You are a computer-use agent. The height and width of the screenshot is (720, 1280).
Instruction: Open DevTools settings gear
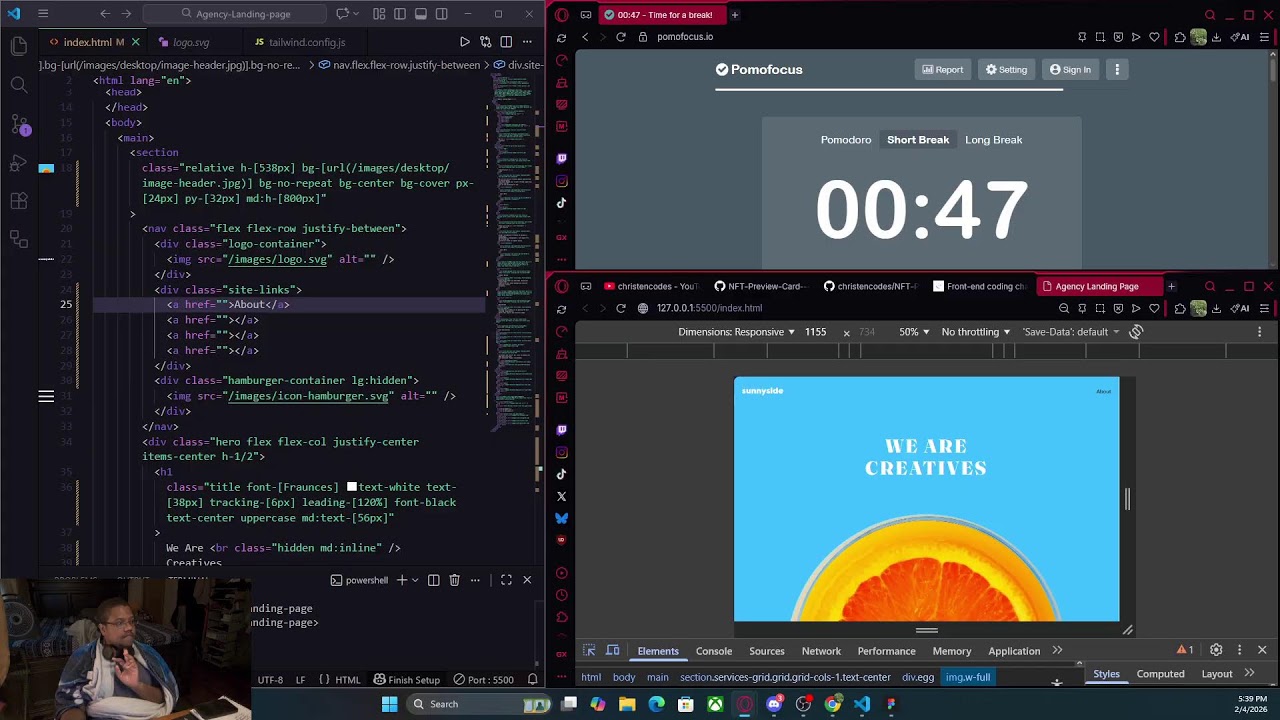pos(1216,650)
